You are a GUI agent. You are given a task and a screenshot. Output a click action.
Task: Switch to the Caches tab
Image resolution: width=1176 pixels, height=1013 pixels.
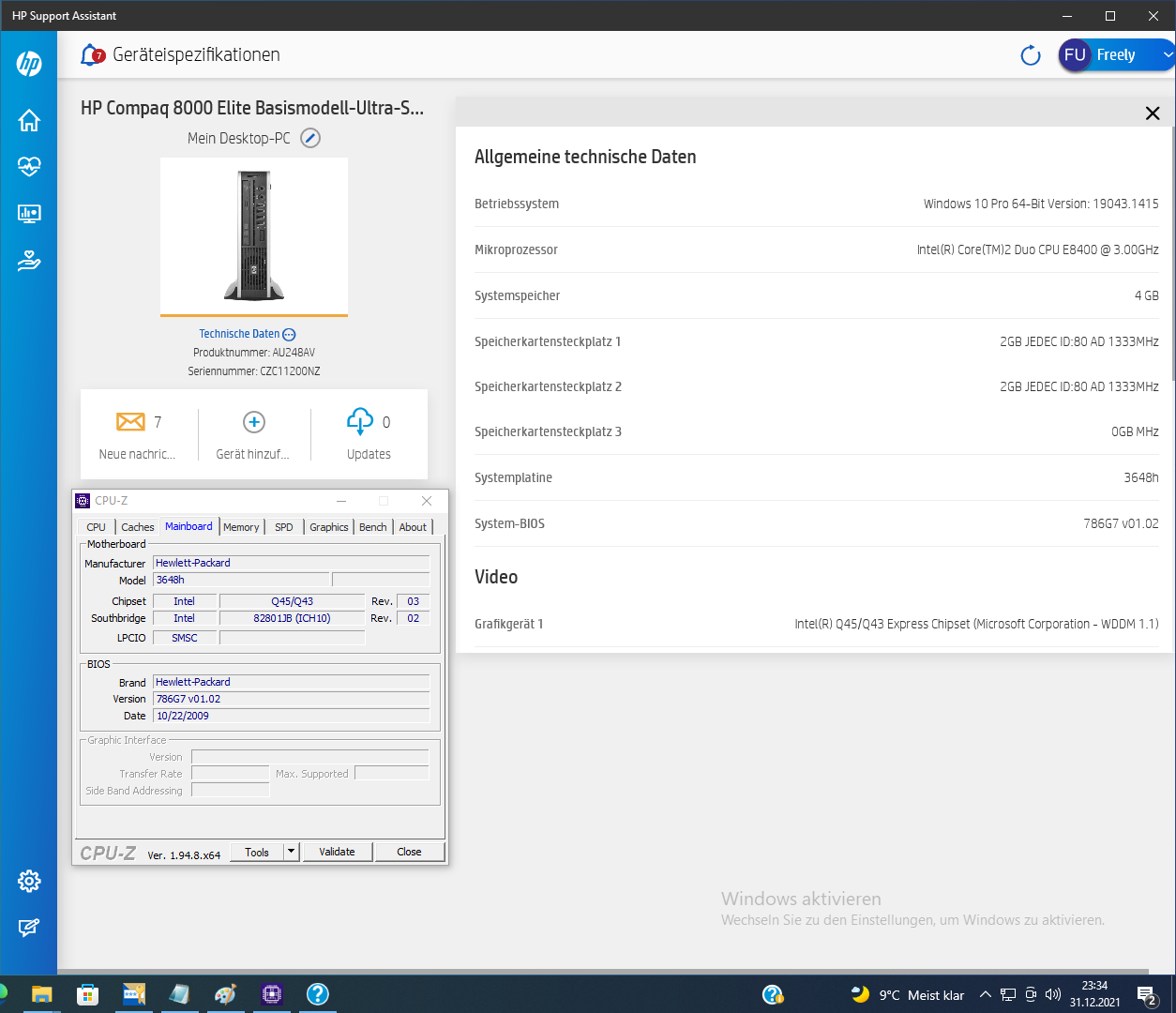click(x=138, y=527)
